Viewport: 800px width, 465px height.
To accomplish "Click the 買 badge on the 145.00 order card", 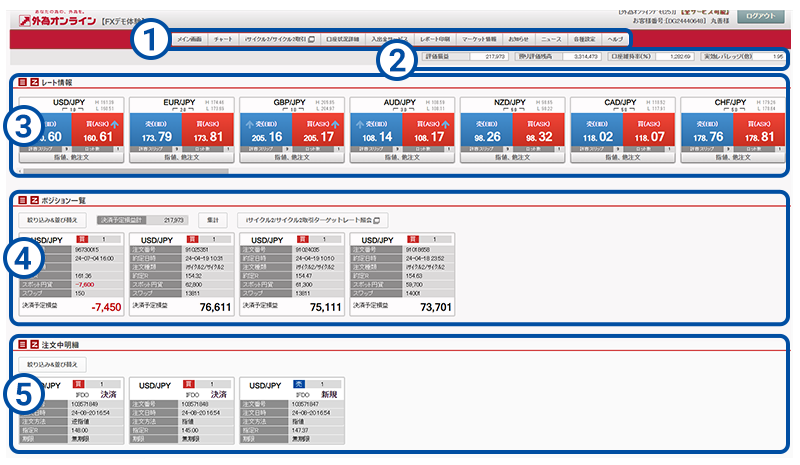I will (188, 384).
